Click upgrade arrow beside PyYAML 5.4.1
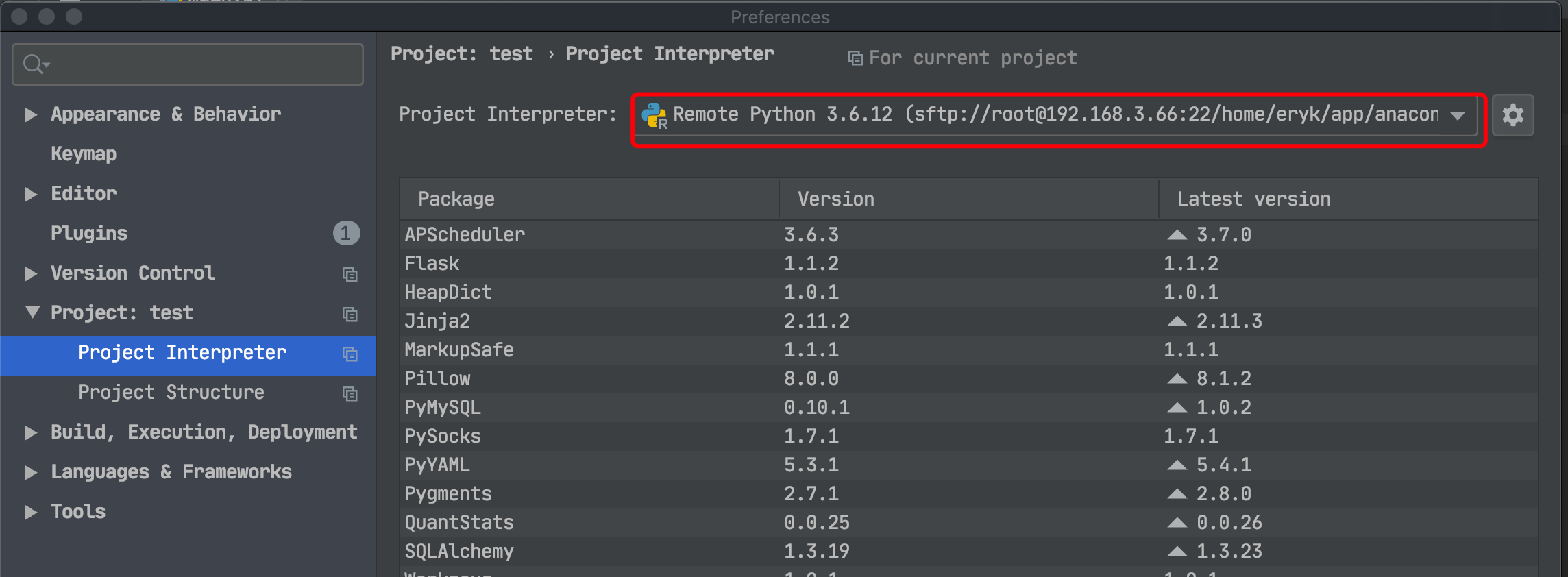The height and width of the screenshot is (577, 1568). tap(1177, 465)
